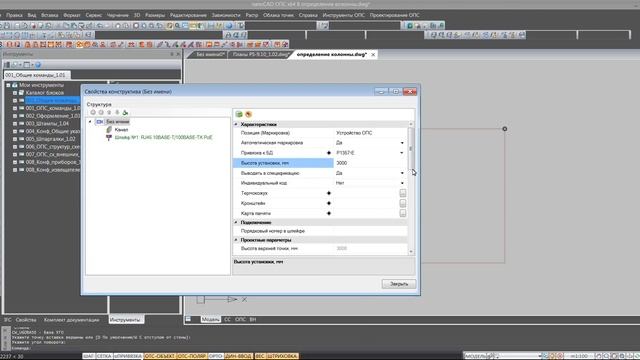Image resolution: width=640 pixels, height=360 pixels.
Task: Open the Инструменты ОПС menu
Action: coord(344,15)
